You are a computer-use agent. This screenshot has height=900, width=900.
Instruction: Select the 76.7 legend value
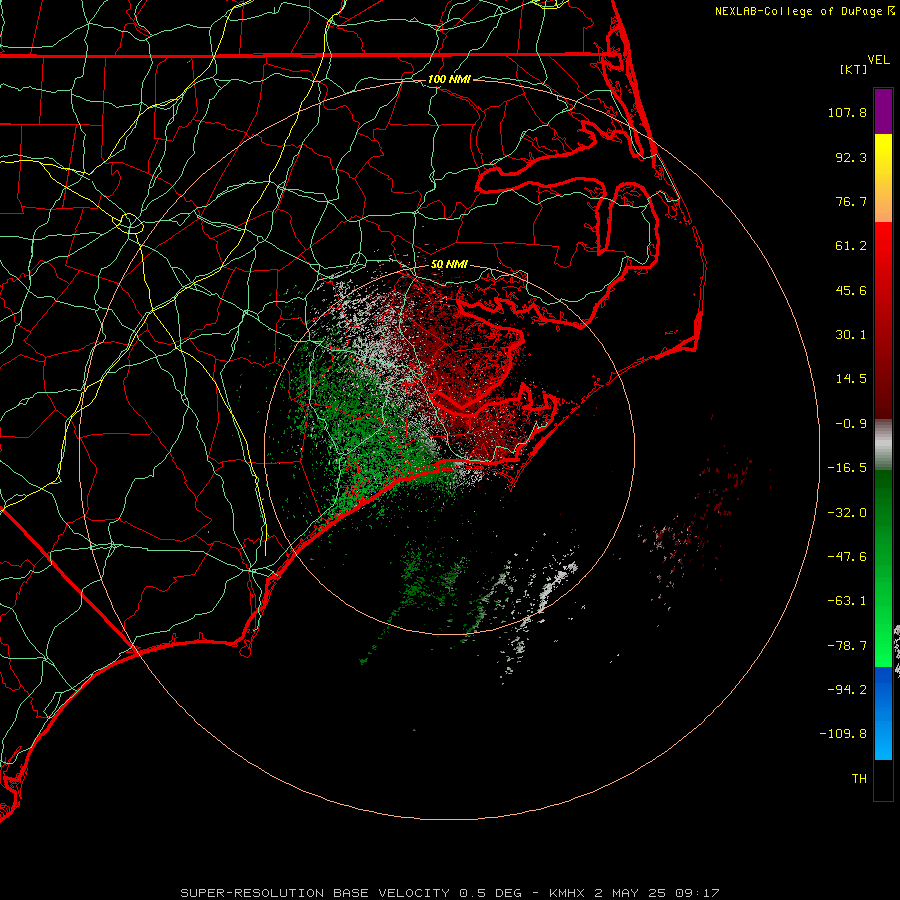pyautogui.click(x=851, y=201)
